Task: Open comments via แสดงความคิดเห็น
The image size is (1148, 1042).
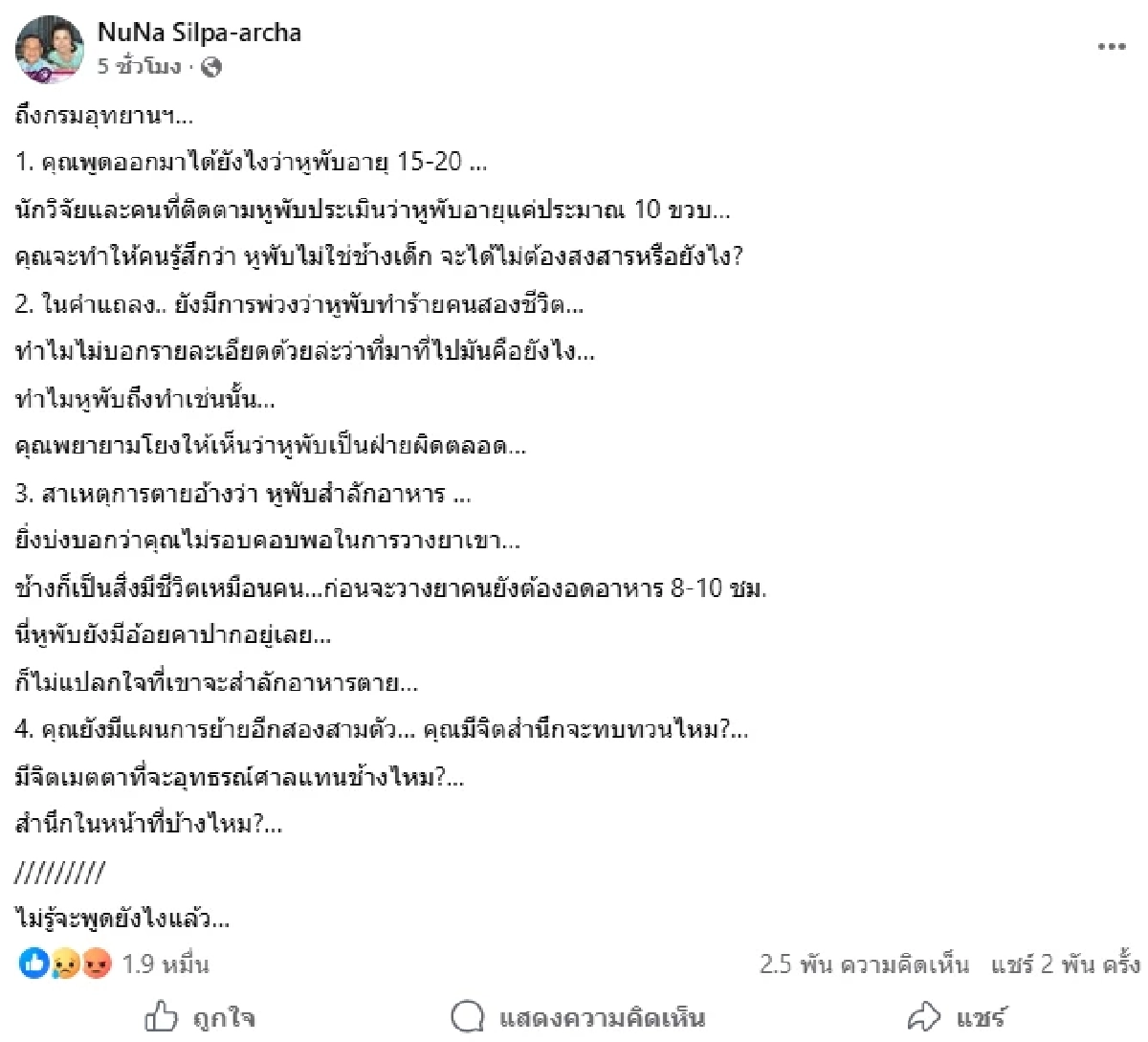Action: 601,1019
